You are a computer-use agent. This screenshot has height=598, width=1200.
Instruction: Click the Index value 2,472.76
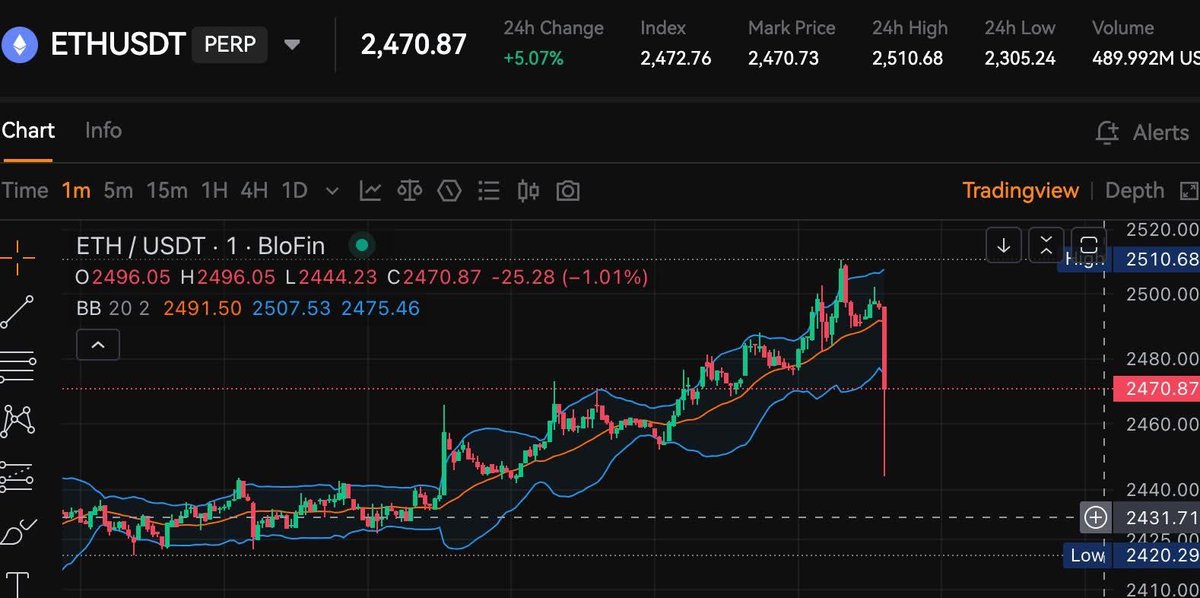676,59
